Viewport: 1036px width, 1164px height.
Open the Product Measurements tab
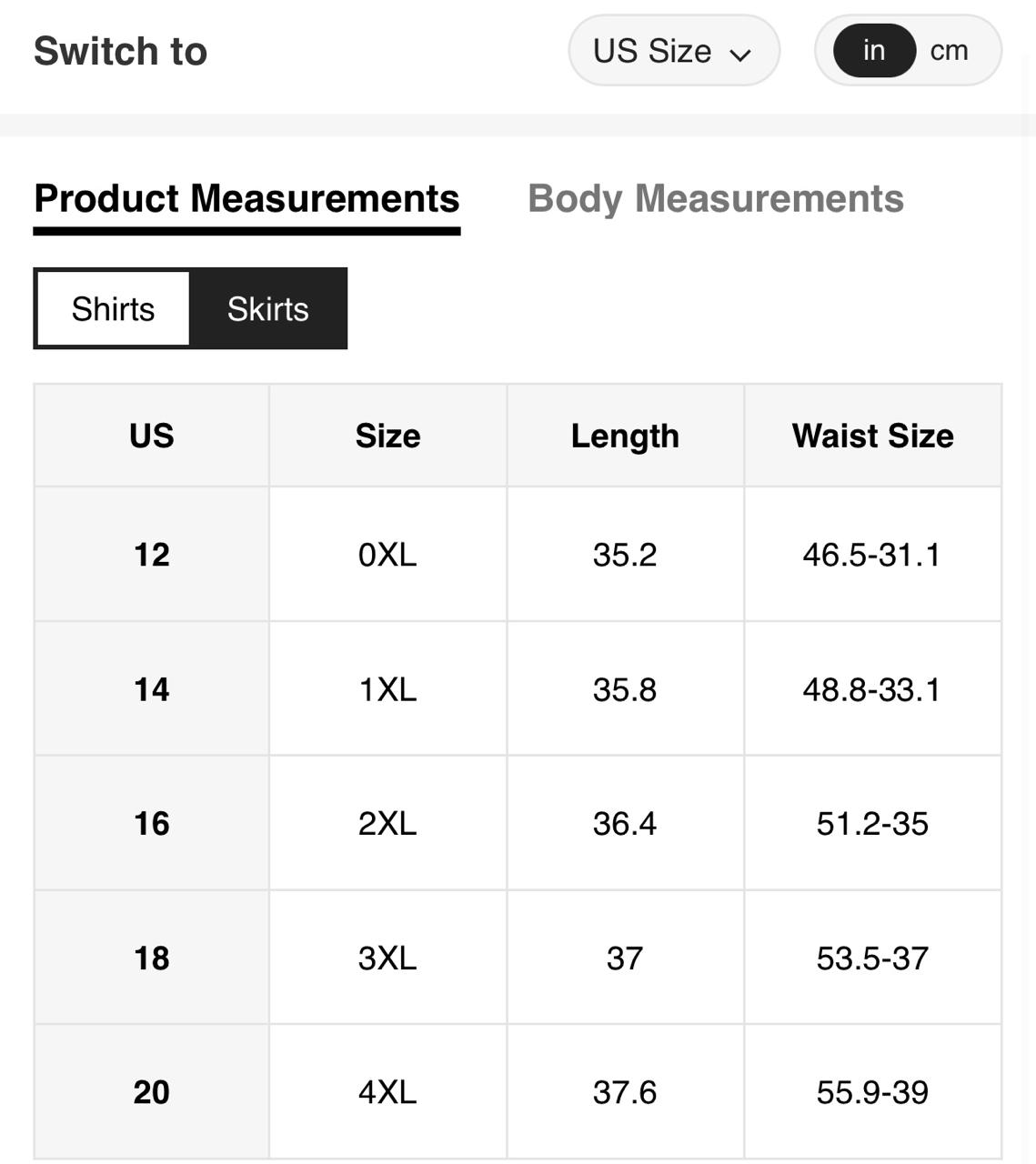[x=246, y=199]
